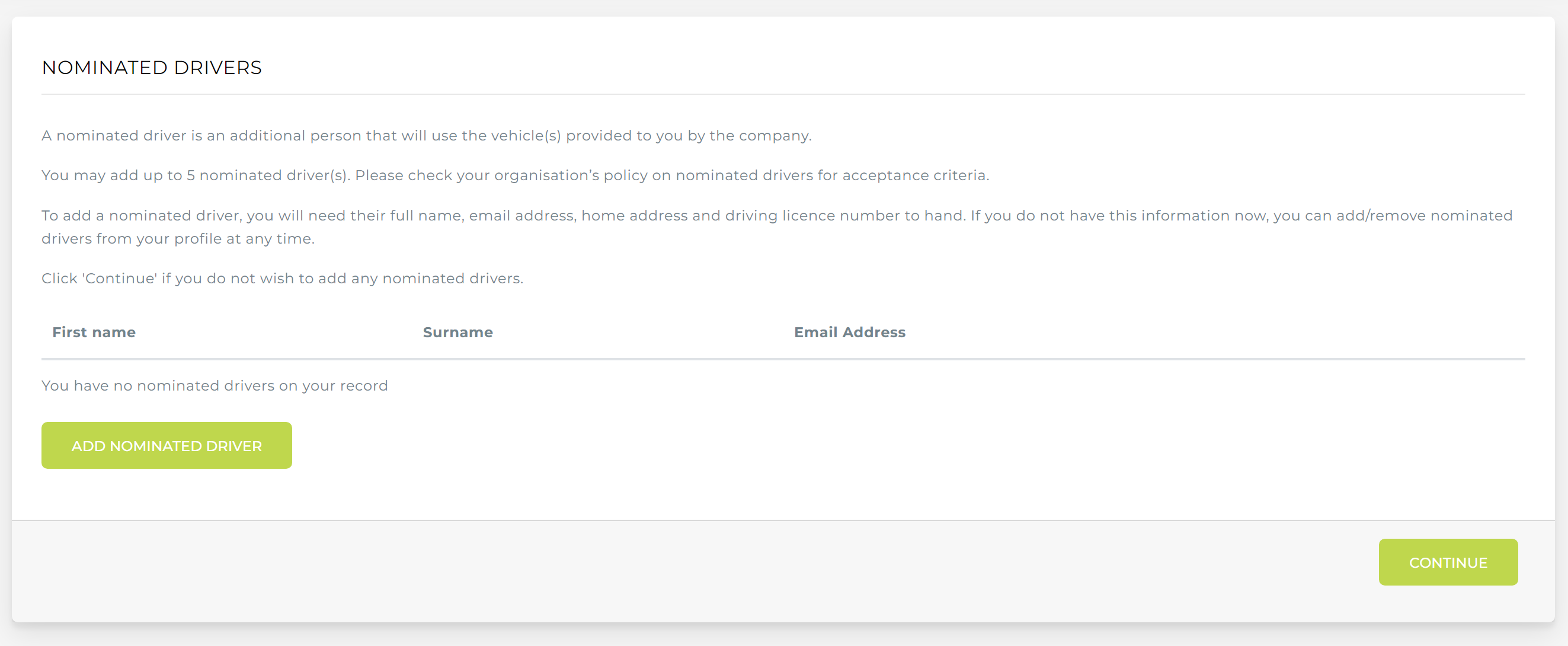
Task: Click the 'no nominated drivers on your record' message
Action: pyautogui.click(x=215, y=386)
